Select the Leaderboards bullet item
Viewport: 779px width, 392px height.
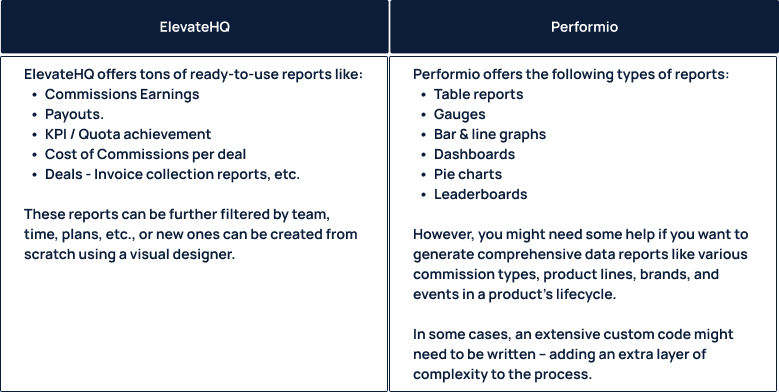point(480,194)
